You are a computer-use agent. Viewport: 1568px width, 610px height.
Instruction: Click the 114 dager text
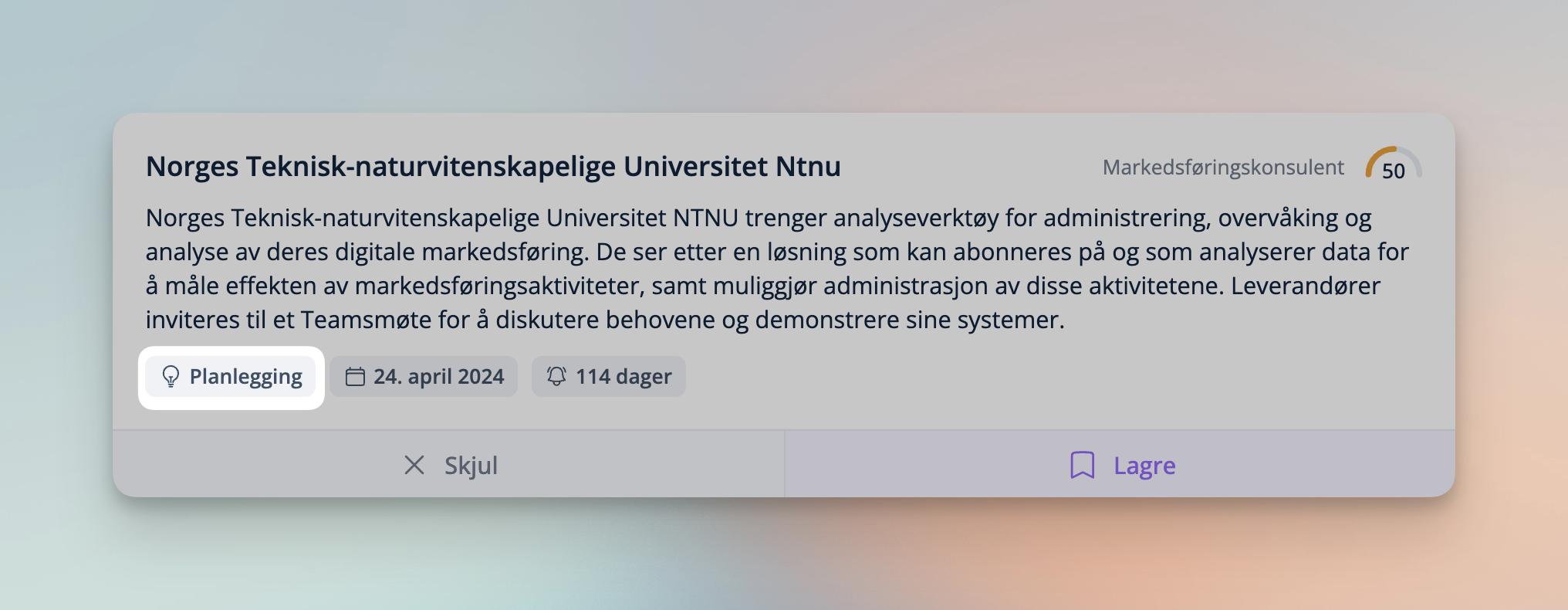623,377
